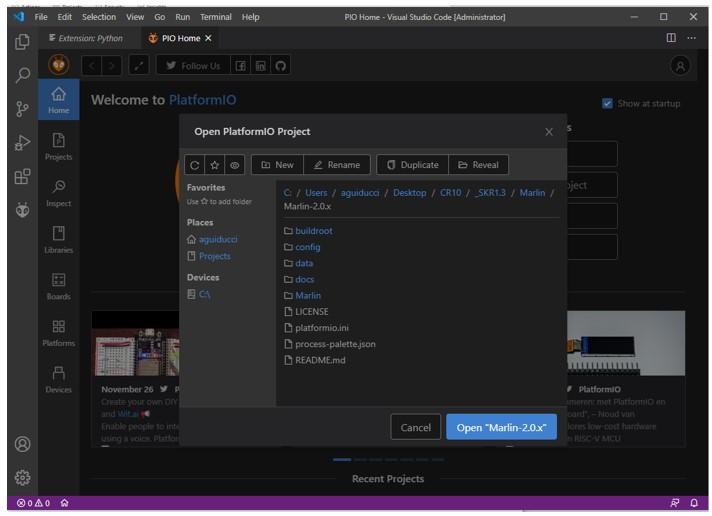712x516 pixels.
Task: Click errors and warnings count in status bar
Action: click(x=34, y=503)
